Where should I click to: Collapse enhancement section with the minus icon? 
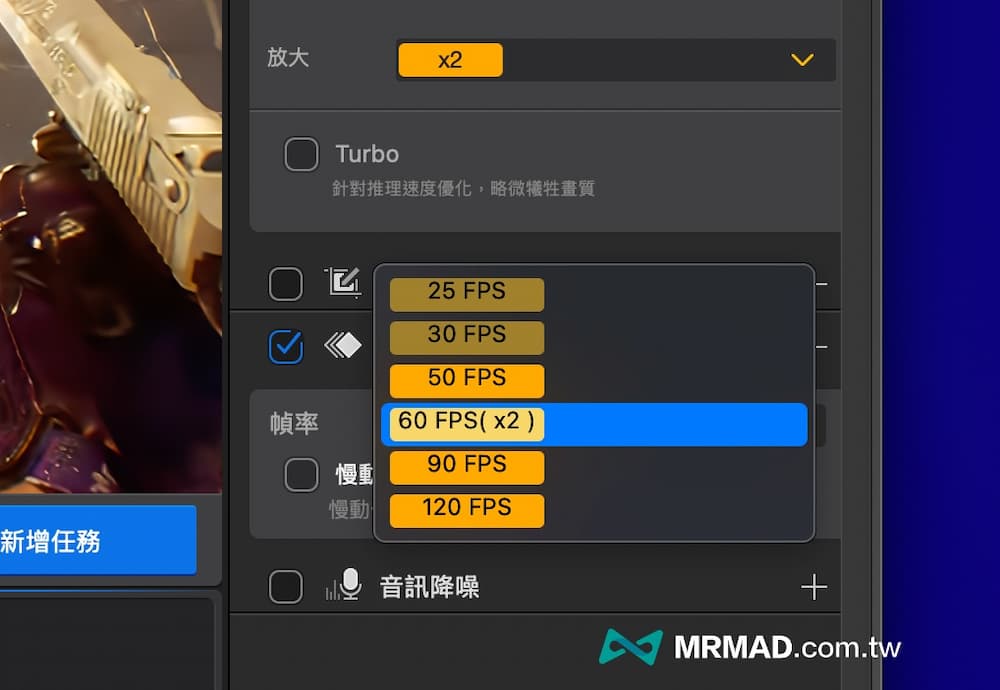[x=821, y=284]
